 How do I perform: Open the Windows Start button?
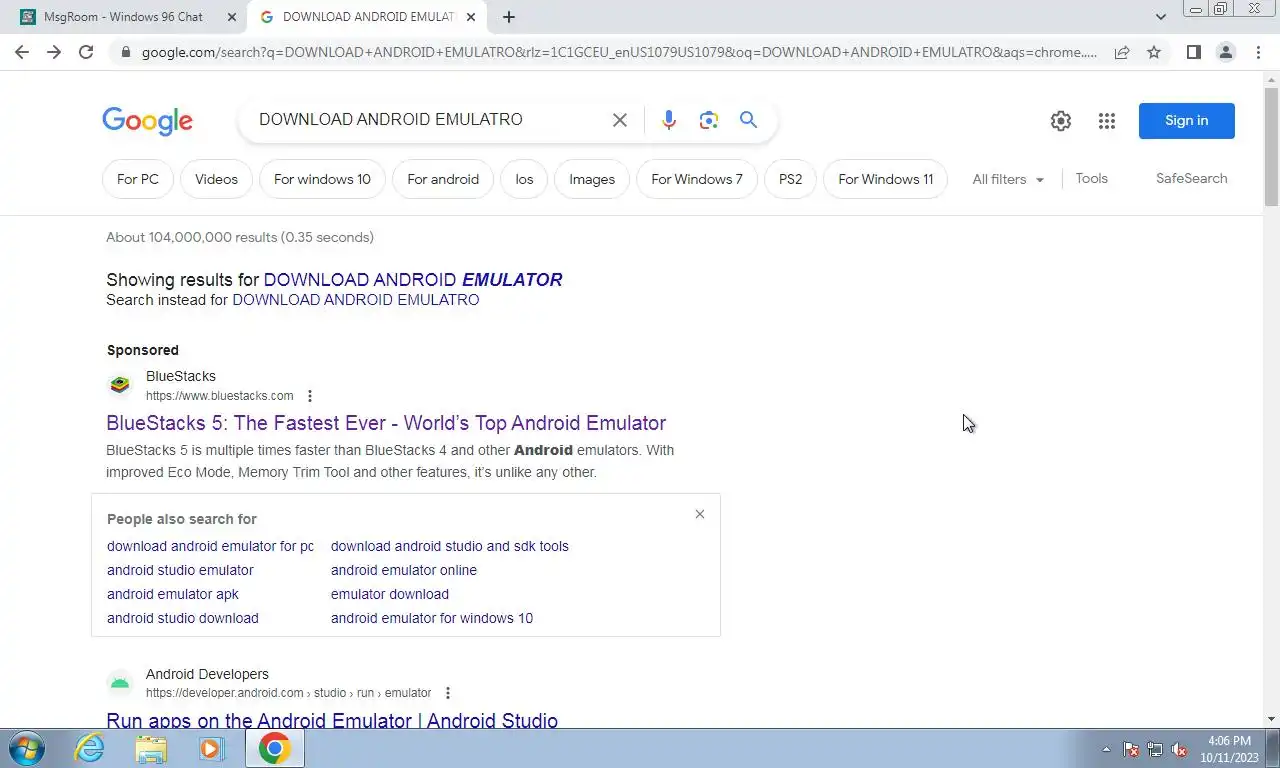(x=25, y=748)
